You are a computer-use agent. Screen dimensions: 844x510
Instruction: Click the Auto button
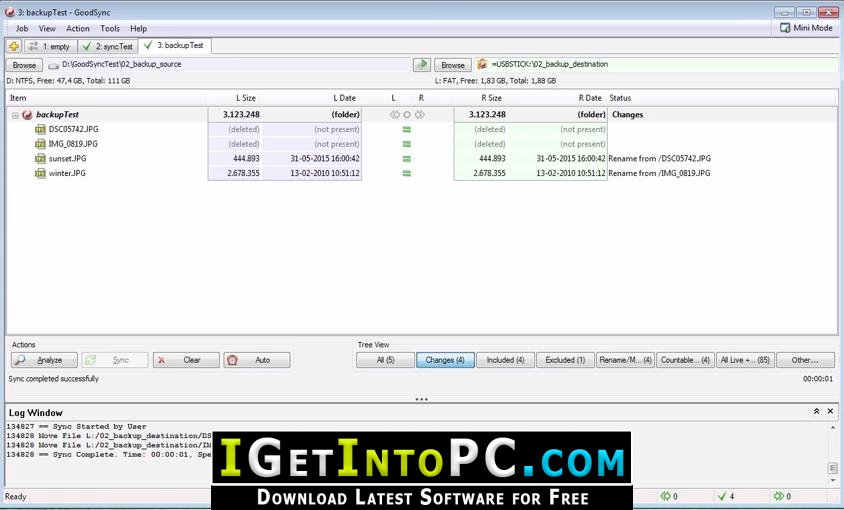click(x=257, y=360)
